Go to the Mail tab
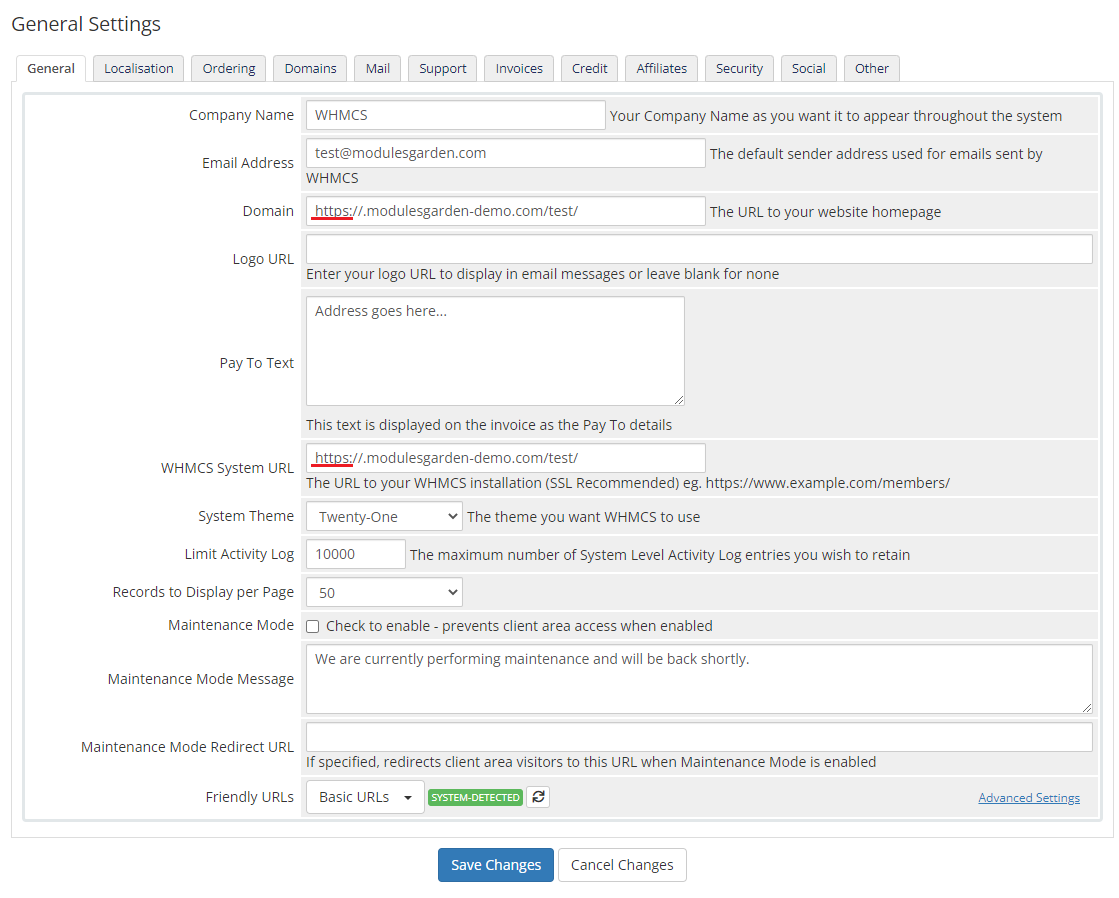 pyautogui.click(x=378, y=69)
